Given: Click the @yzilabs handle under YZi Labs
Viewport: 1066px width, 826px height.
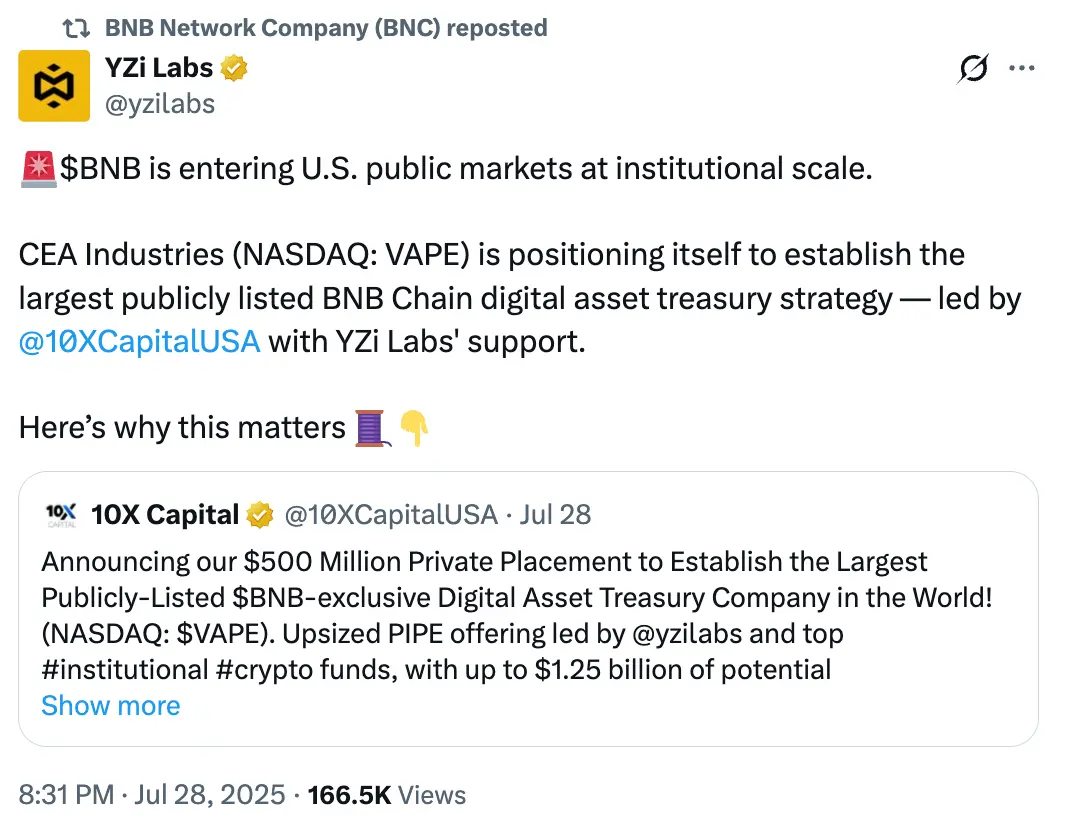Looking at the screenshot, I should coord(160,103).
